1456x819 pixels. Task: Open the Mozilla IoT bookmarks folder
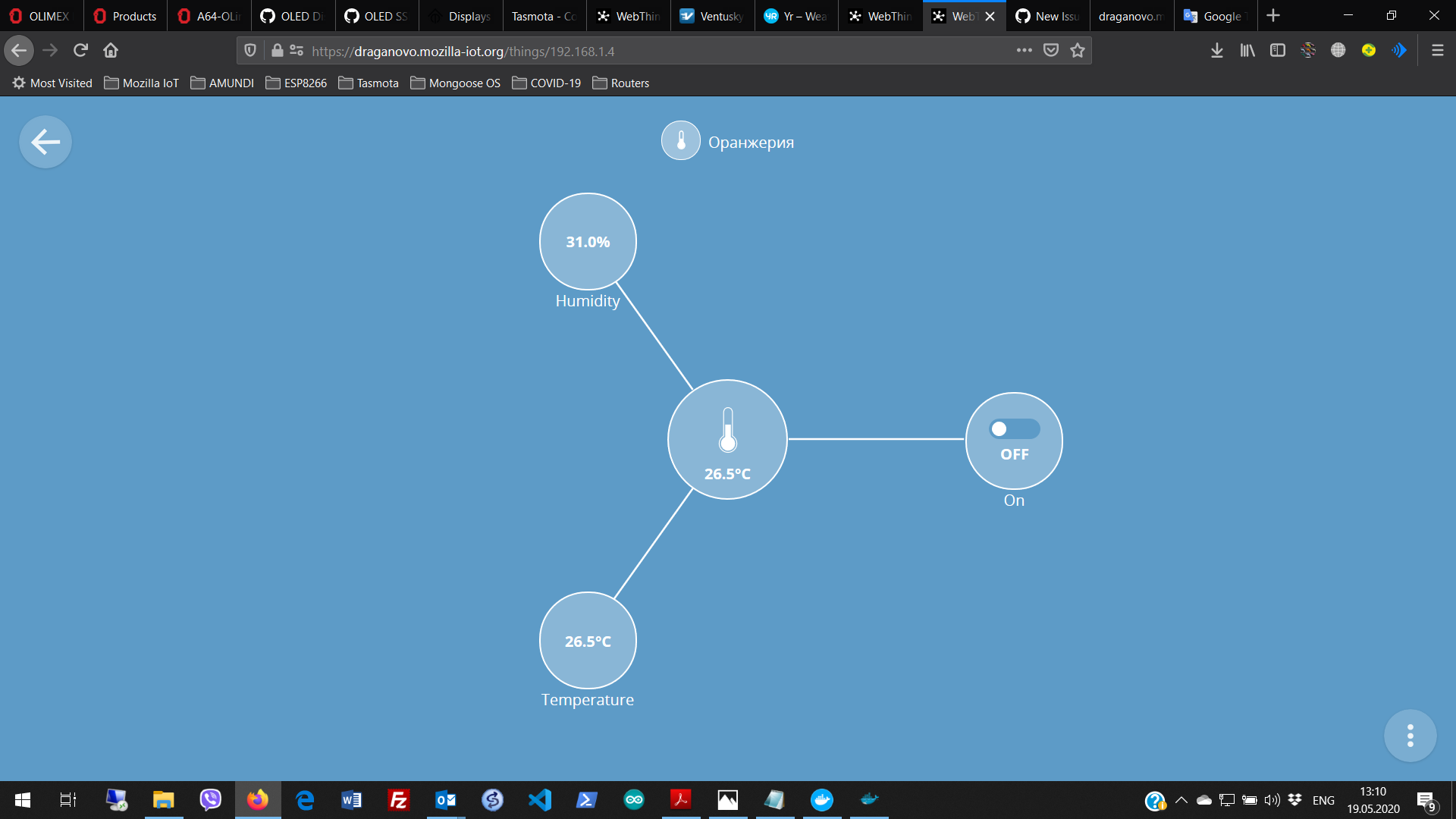(x=142, y=83)
